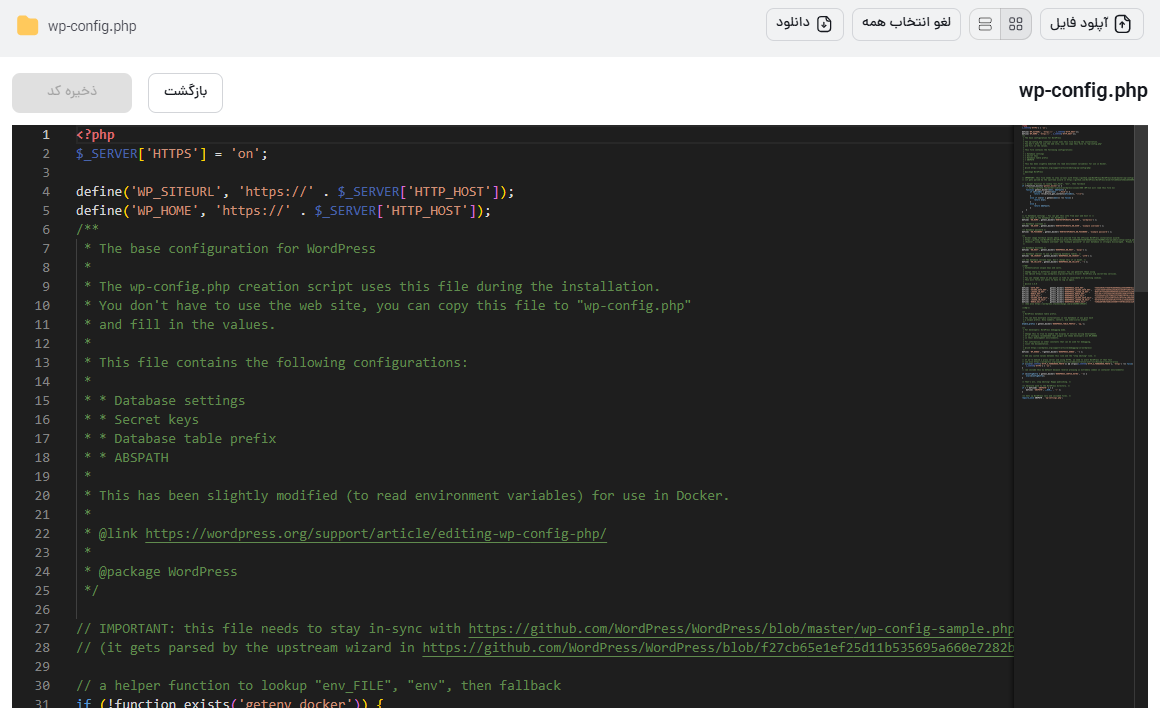Click the آپلود فایل upload button
The image size is (1166, 708).
coord(1091,24)
